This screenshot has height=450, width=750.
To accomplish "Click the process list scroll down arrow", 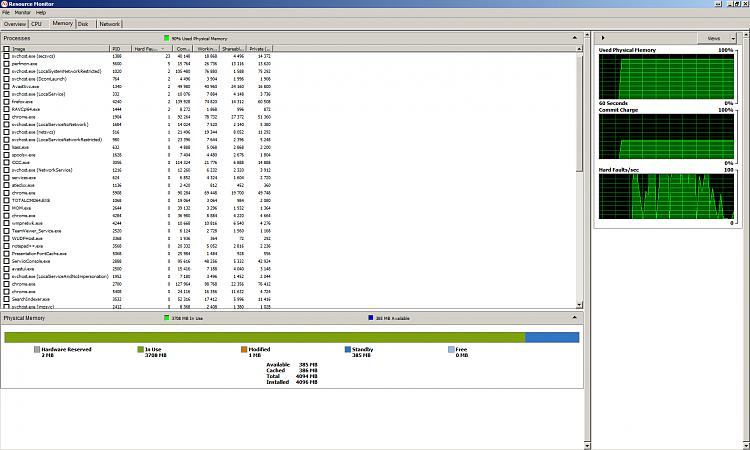I will coord(579,305).
